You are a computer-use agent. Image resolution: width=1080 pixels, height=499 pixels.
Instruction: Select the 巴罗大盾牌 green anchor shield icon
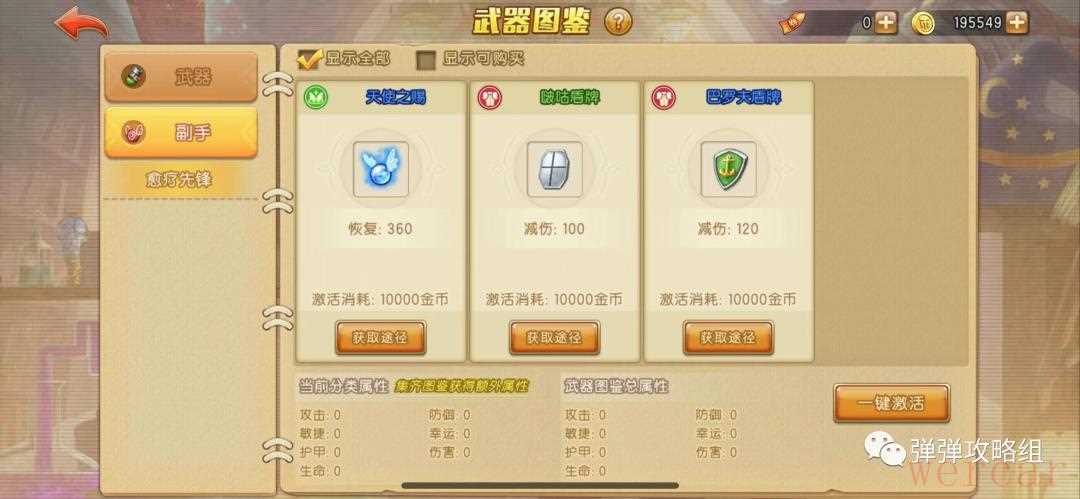[728, 169]
